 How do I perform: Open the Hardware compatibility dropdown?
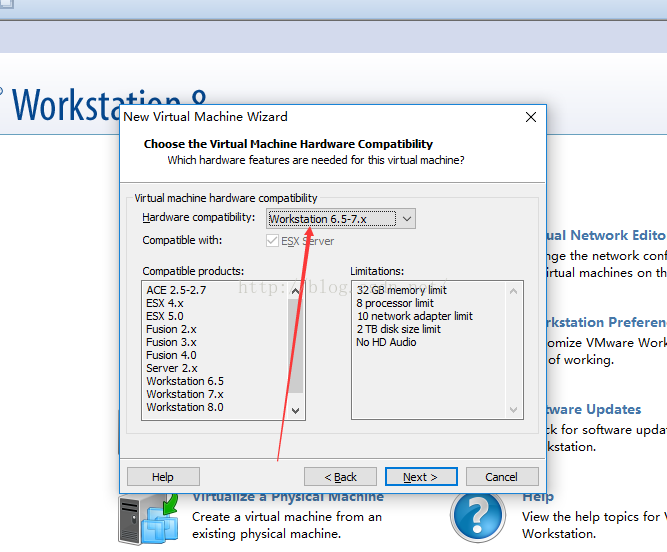point(341,219)
